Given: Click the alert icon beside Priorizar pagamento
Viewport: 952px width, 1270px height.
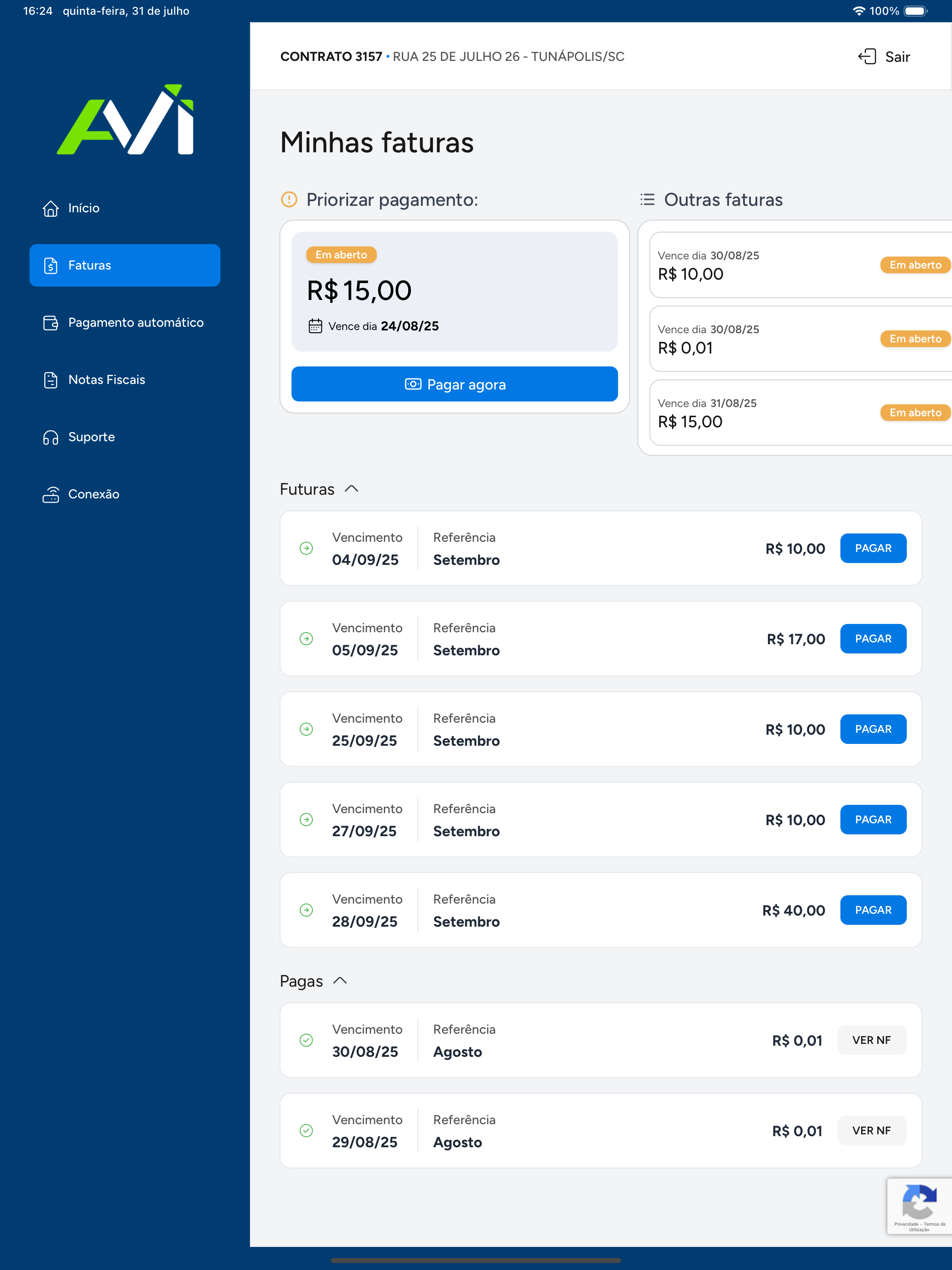Looking at the screenshot, I should [289, 199].
